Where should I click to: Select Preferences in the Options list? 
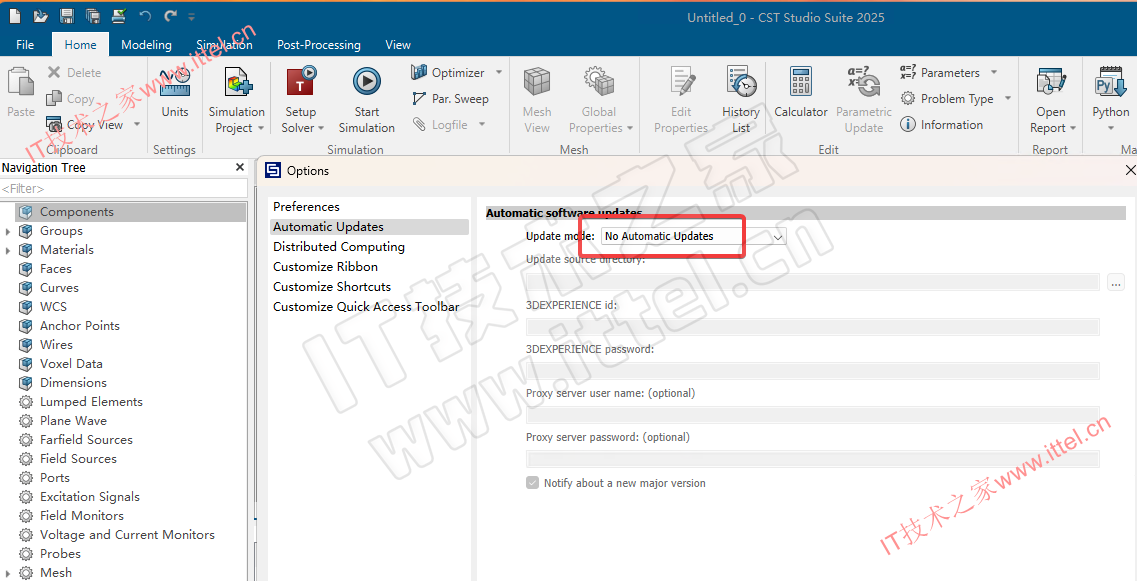click(x=306, y=207)
